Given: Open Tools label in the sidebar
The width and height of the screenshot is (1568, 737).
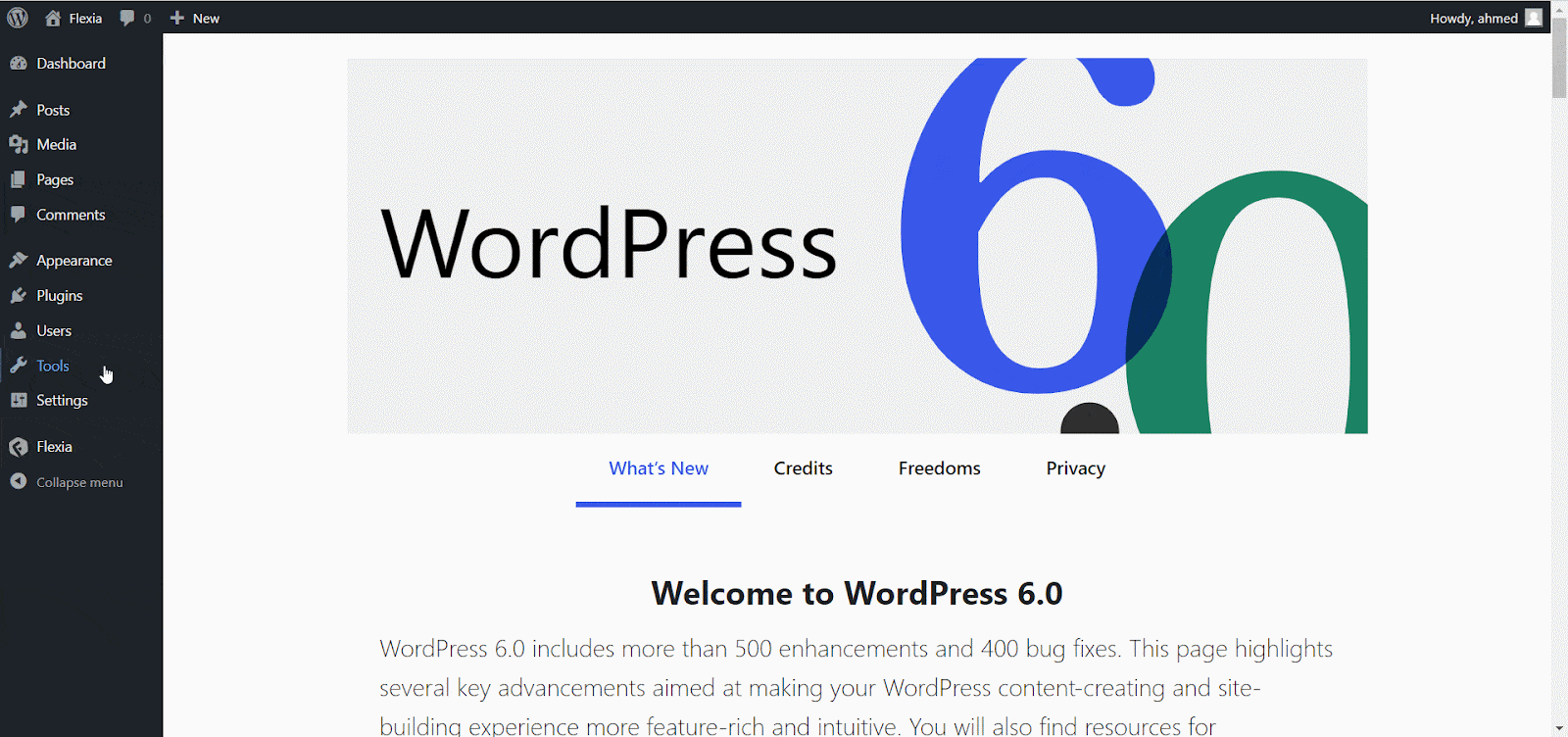Looking at the screenshot, I should (x=53, y=366).
